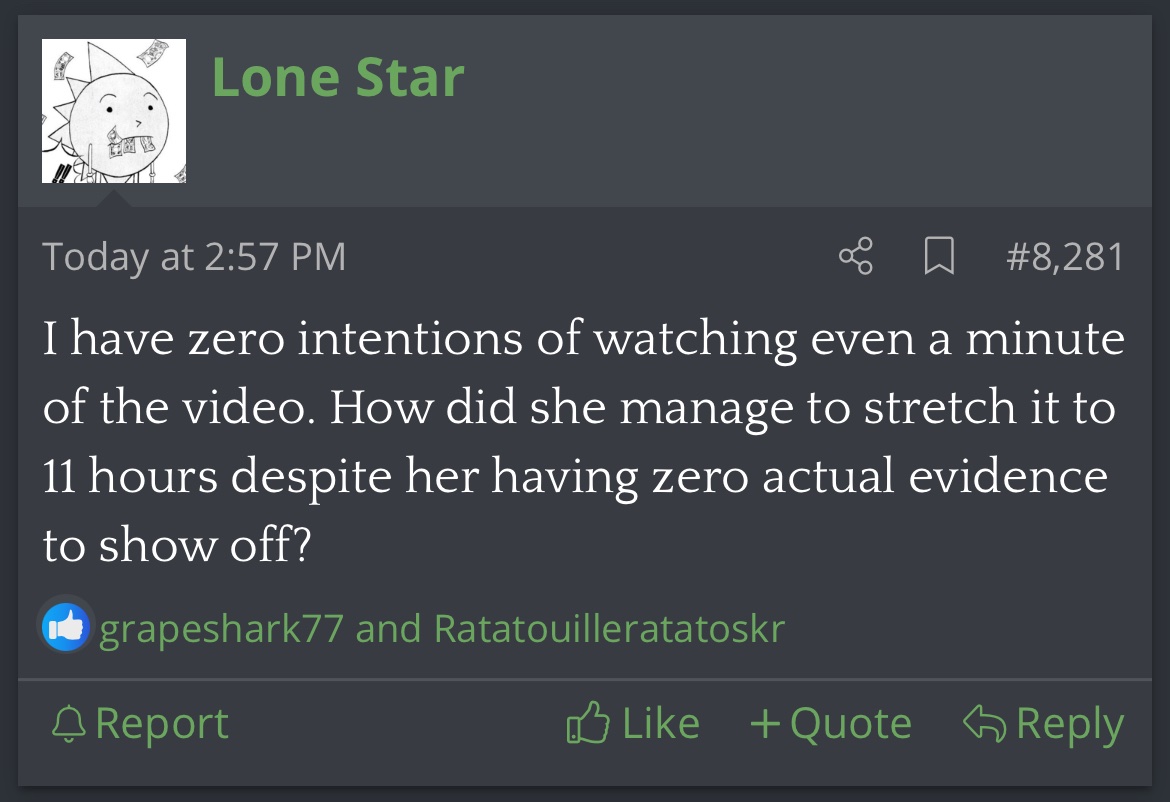The width and height of the screenshot is (1170, 802).
Task: Click the share icon beside the bookmark
Action: click(855, 256)
